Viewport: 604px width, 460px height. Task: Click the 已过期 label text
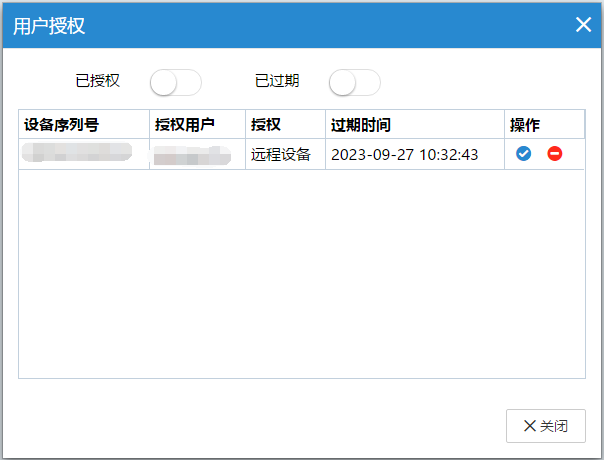click(x=277, y=82)
